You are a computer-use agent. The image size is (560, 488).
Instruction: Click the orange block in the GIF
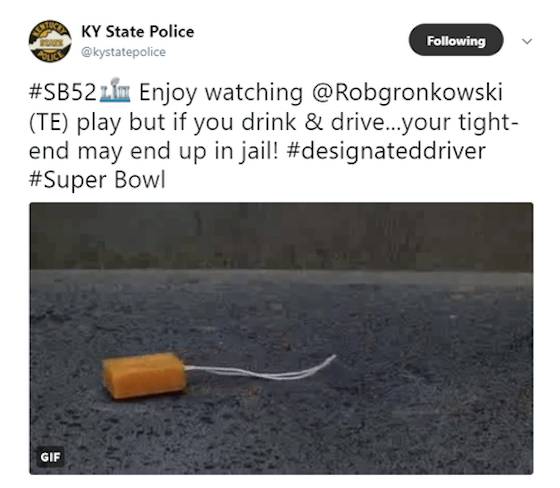click(144, 375)
